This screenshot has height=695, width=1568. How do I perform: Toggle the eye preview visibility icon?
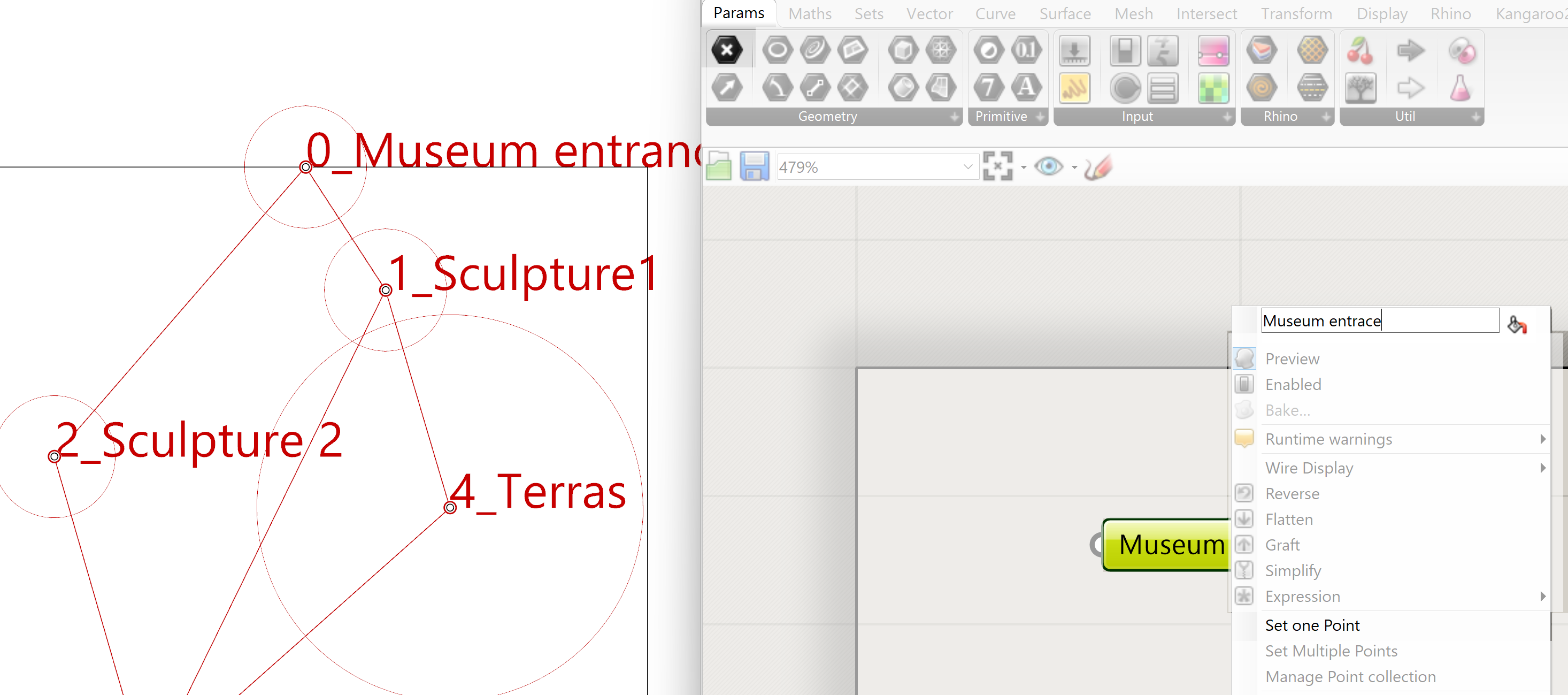click(1048, 166)
